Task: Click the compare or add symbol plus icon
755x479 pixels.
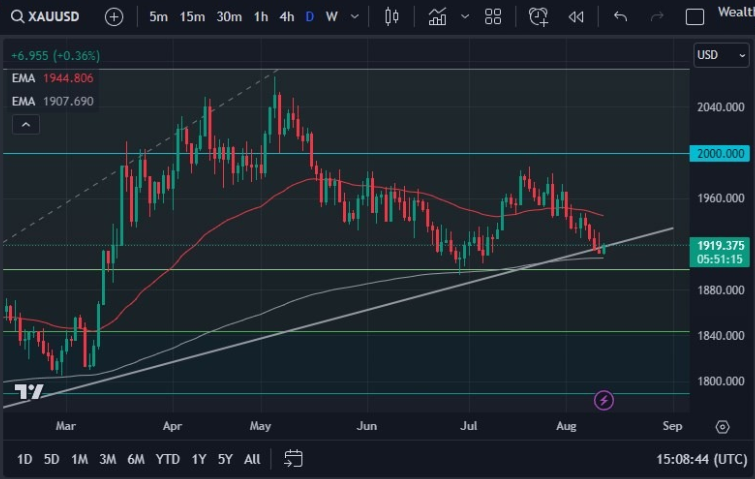Action: (114, 17)
